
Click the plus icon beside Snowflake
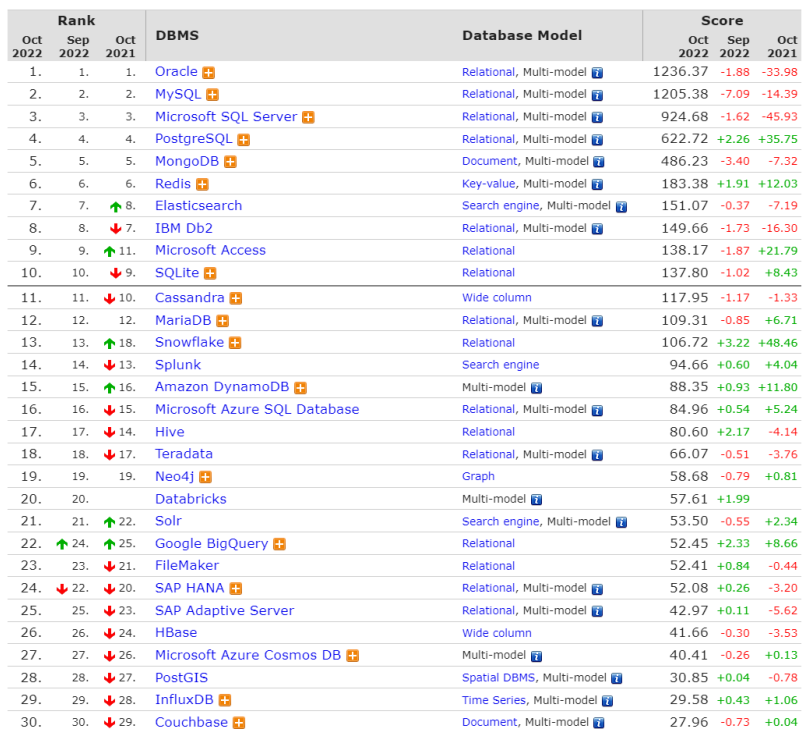pyautogui.click(x=235, y=343)
